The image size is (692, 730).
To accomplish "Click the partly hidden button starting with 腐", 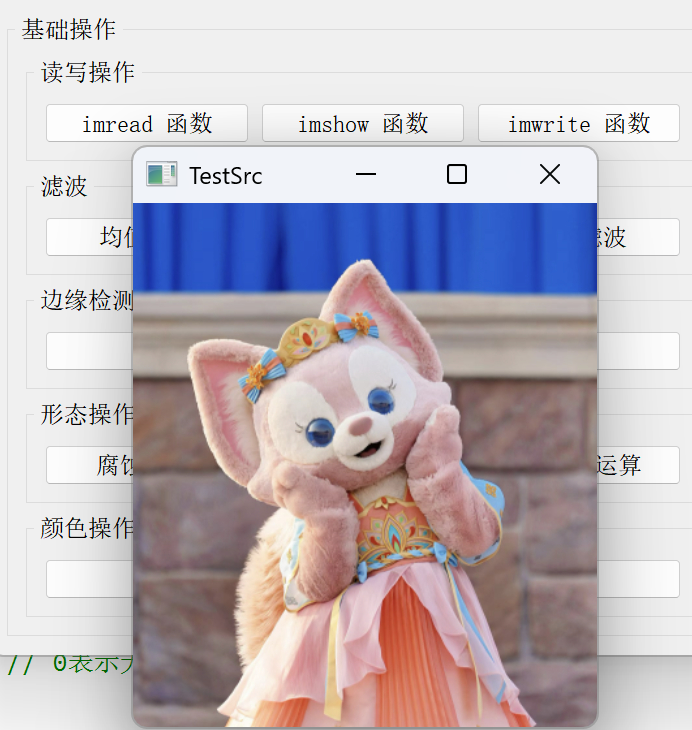I will coord(89,465).
